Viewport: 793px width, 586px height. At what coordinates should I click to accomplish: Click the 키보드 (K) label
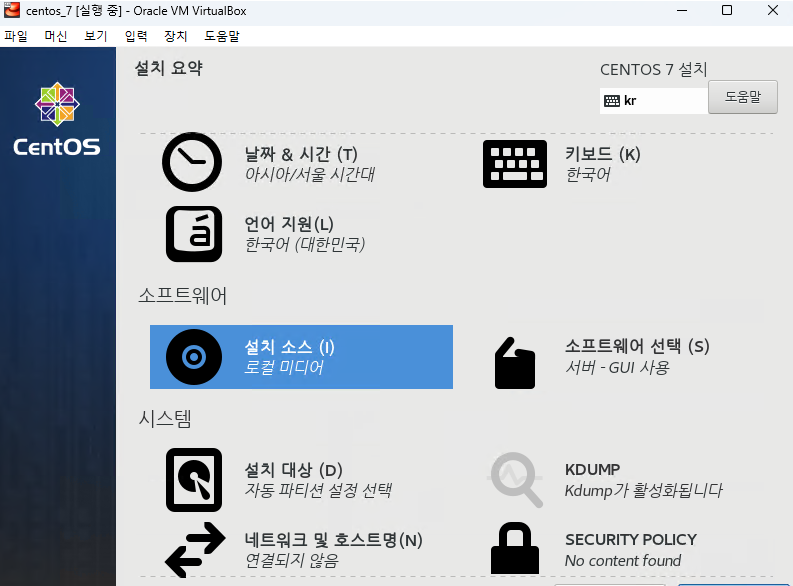(602, 154)
